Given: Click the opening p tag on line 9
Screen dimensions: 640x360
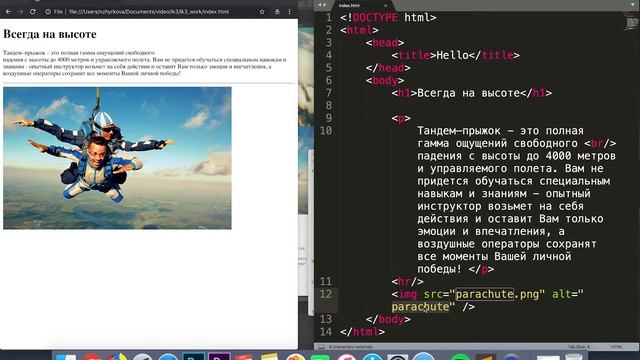Looking at the screenshot, I should click(x=401, y=118).
